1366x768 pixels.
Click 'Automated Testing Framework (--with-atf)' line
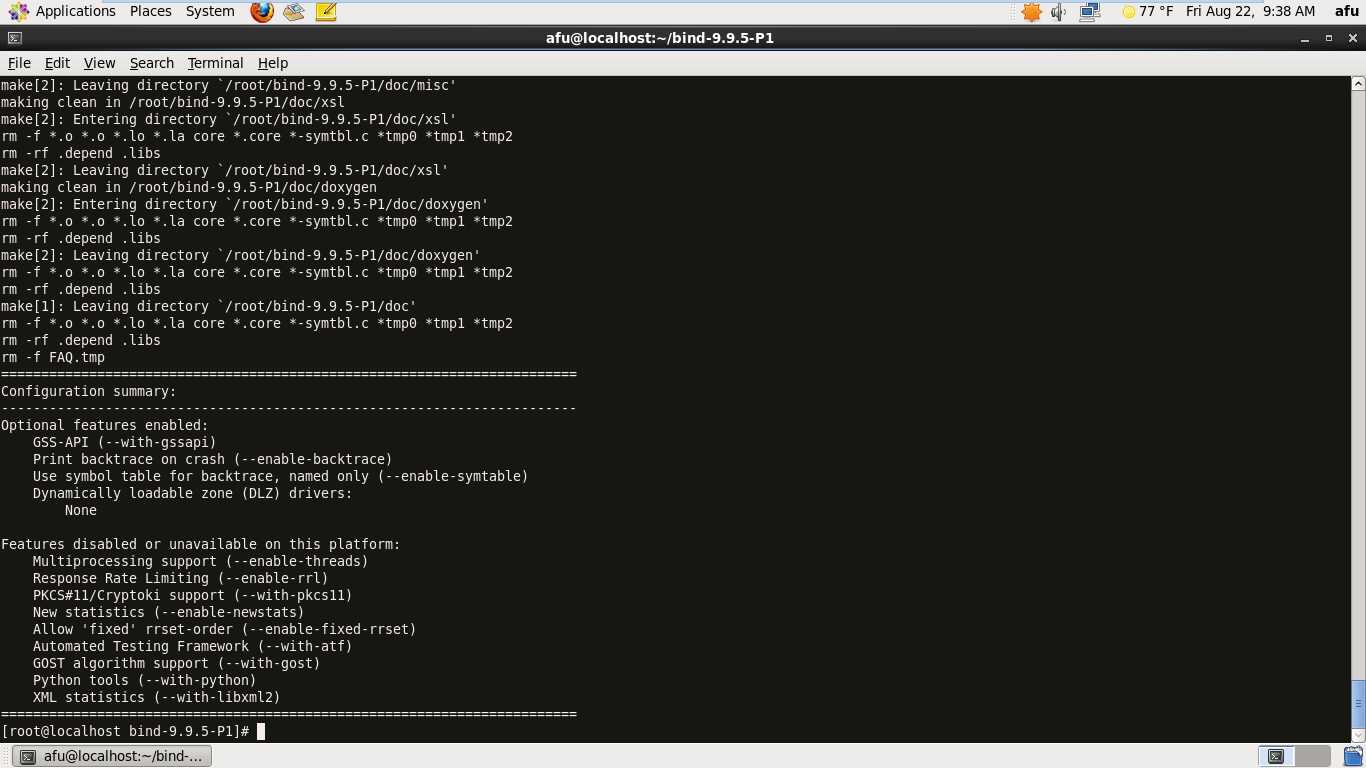click(x=193, y=646)
